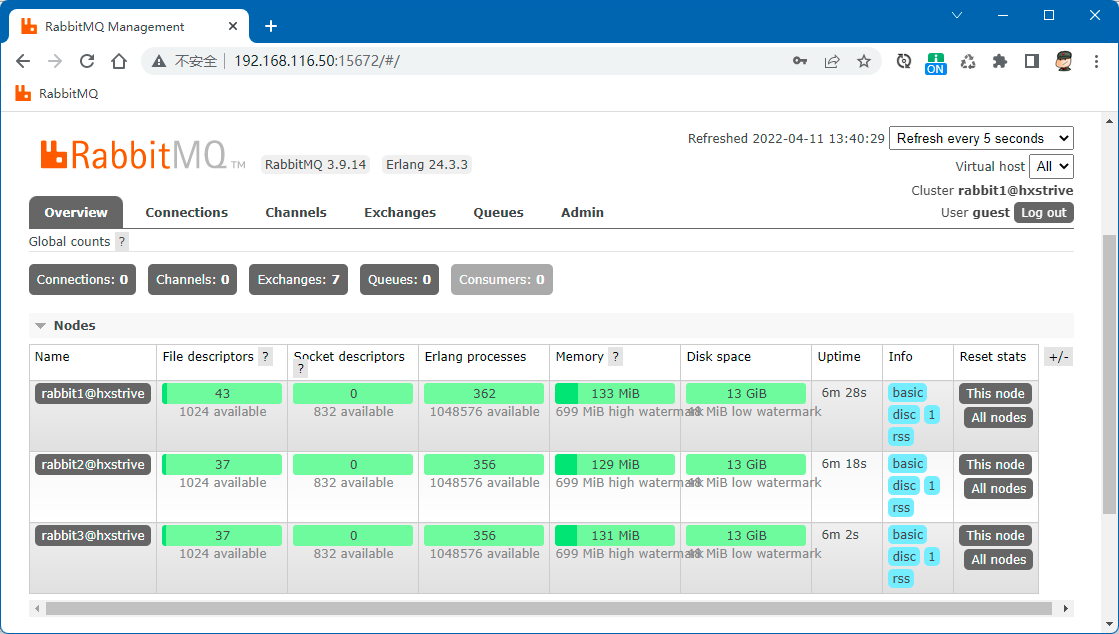Switch to the Exchanges tab
This screenshot has height=634, width=1119.
(400, 212)
